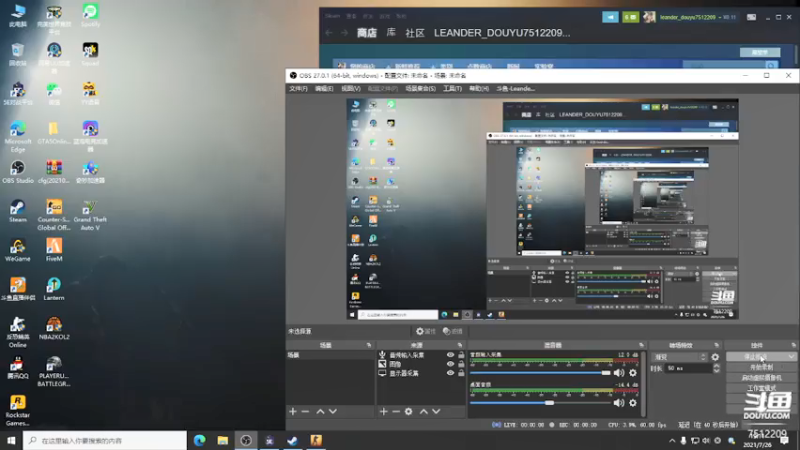Open Steam Store tab

pyautogui.click(x=367, y=33)
